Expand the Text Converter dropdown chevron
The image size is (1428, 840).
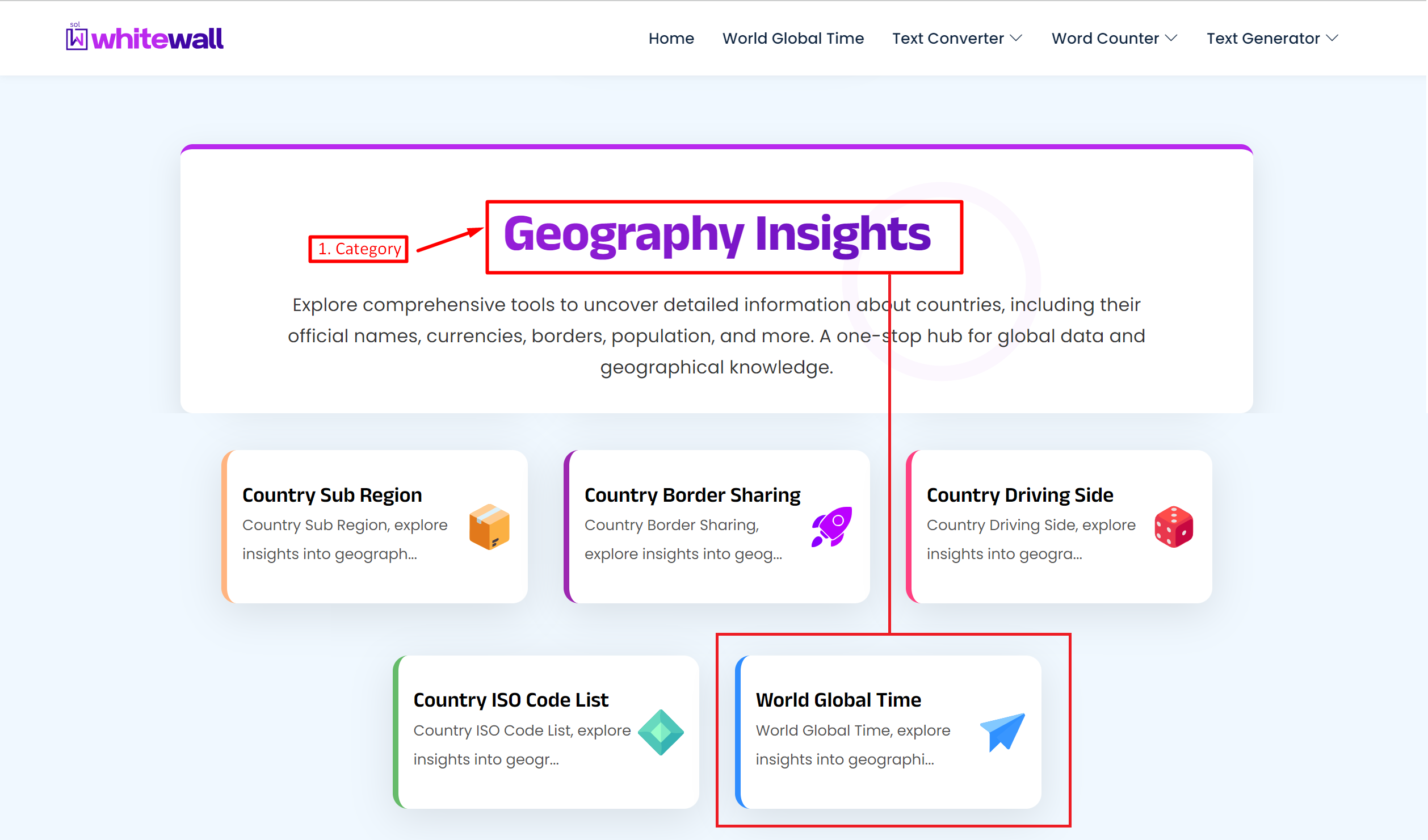coord(1017,38)
